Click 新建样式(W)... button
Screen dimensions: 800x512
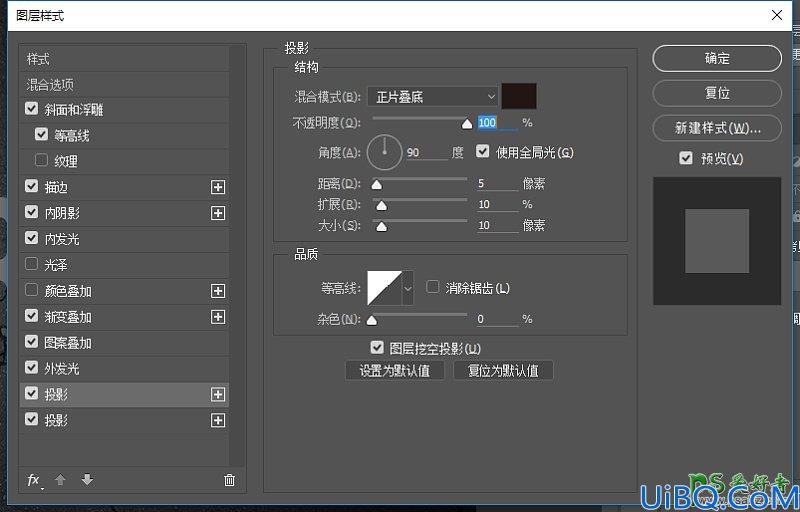717,128
